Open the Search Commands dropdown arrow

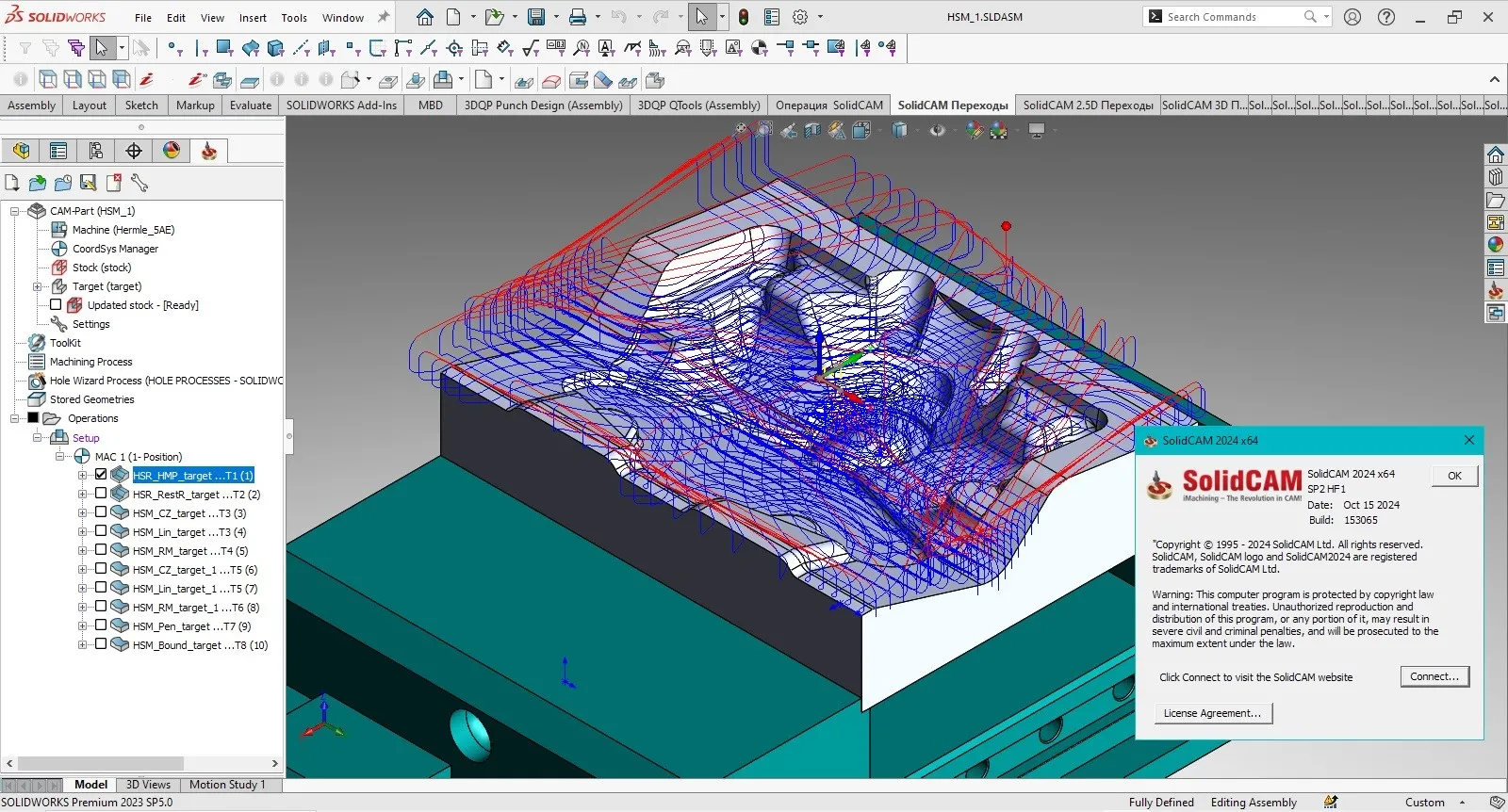(1326, 17)
